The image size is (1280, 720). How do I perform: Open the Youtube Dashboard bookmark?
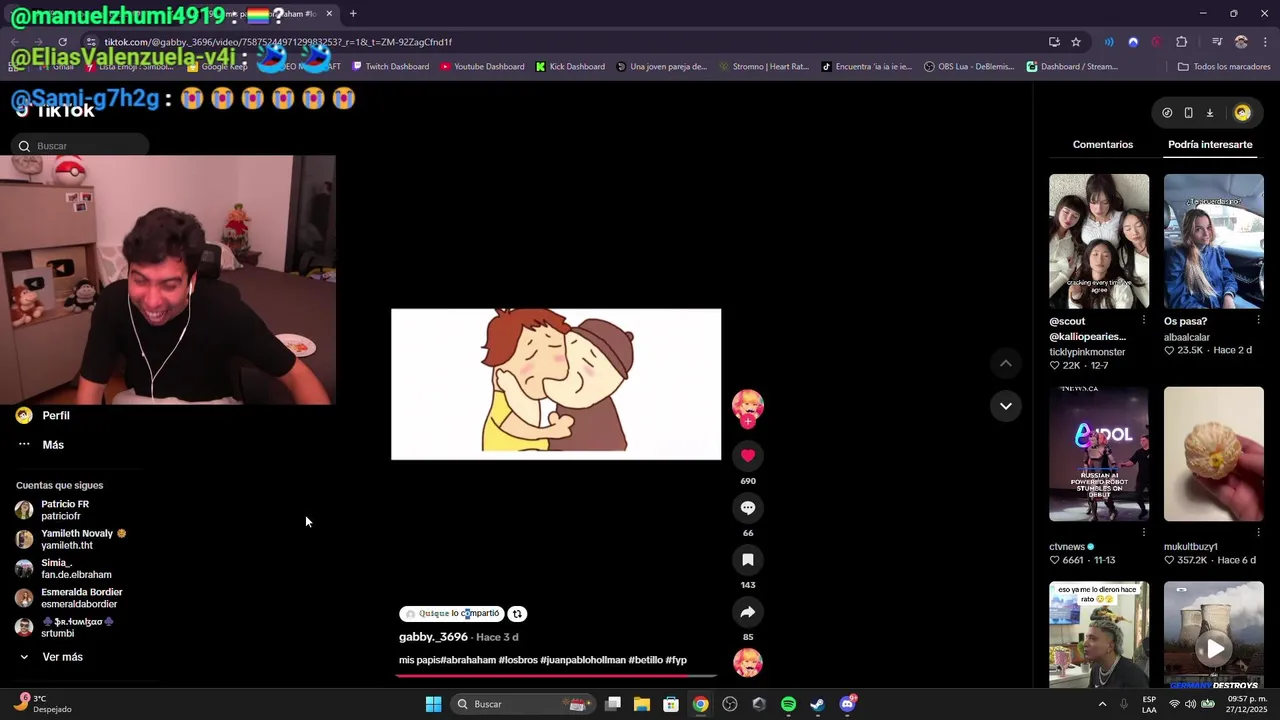coord(481,67)
